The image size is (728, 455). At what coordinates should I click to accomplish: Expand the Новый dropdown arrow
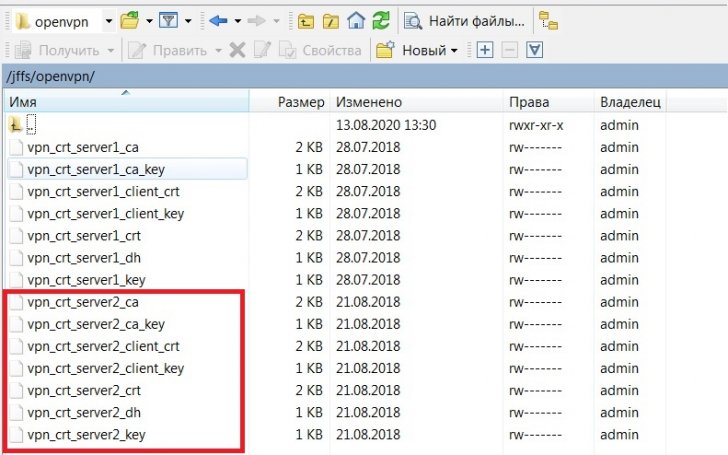click(454, 51)
